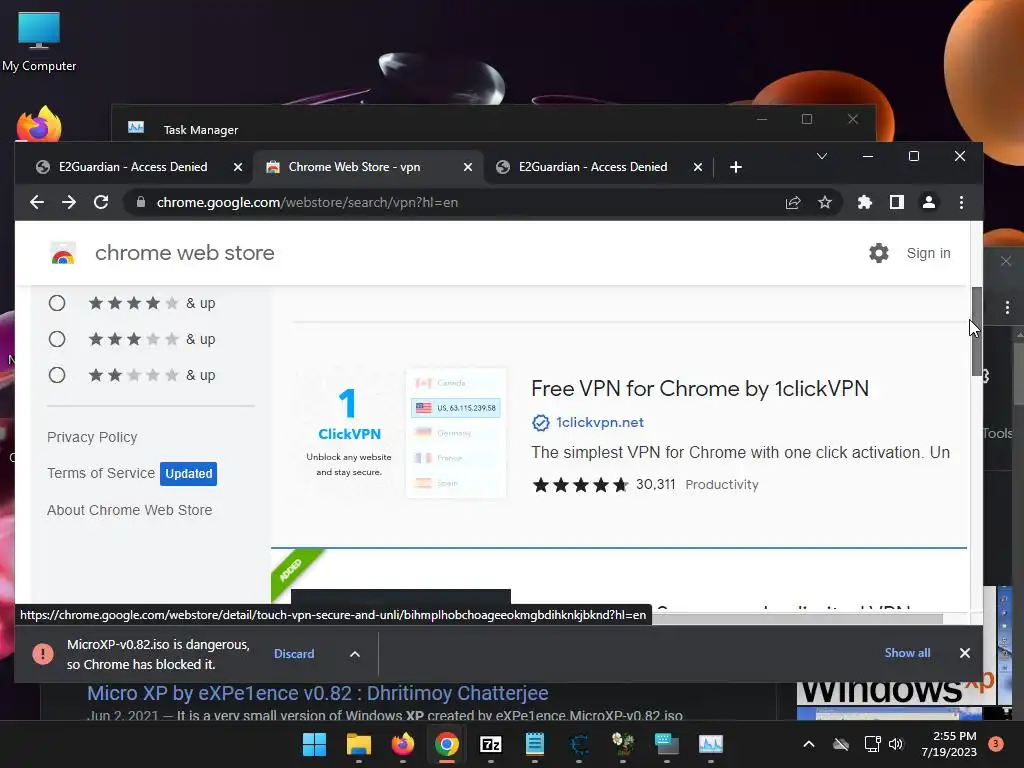Viewport: 1024px width, 768px height.
Task: Bookmark this page with the star icon
Action: coord(825,202)
